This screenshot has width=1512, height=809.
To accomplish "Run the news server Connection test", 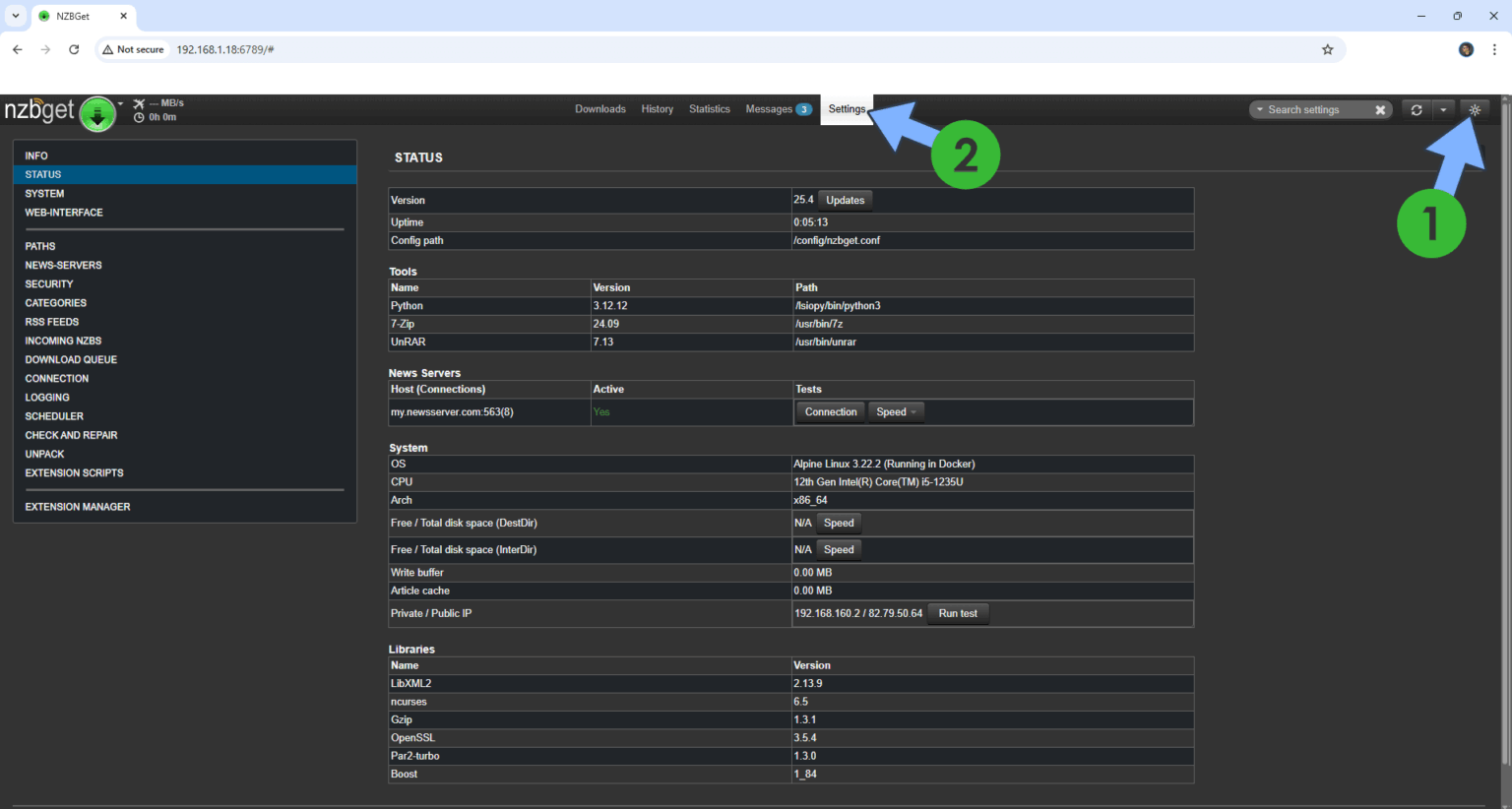I will [831, 412].
